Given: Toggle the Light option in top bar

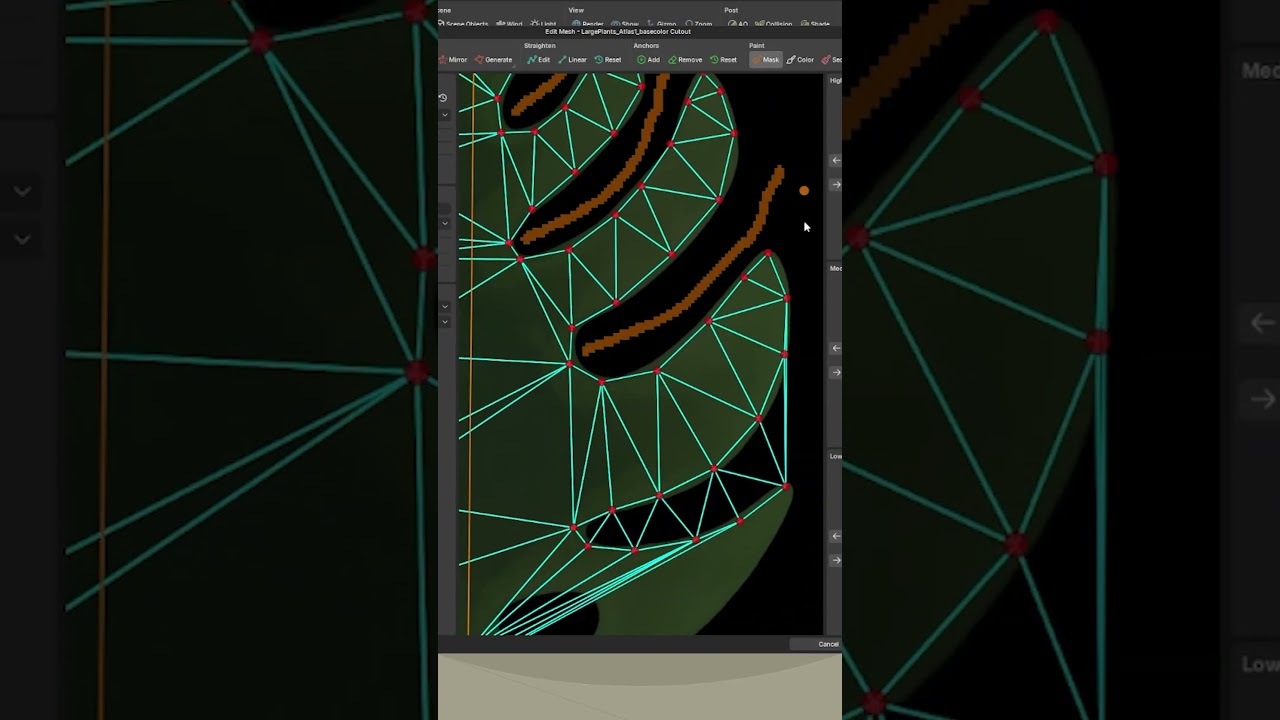Looking at the screenshot, I should point(543,24).
